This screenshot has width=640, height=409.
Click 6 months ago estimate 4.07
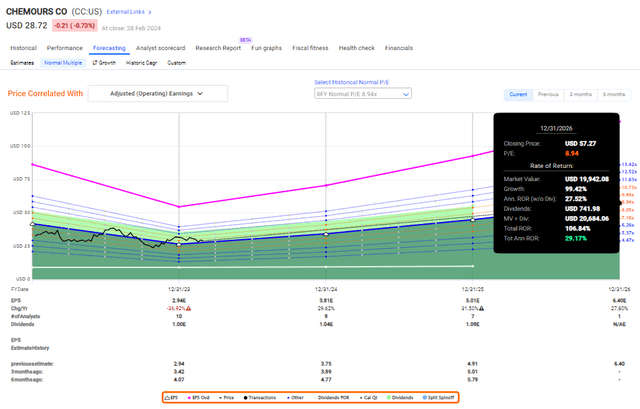point(179,380)
